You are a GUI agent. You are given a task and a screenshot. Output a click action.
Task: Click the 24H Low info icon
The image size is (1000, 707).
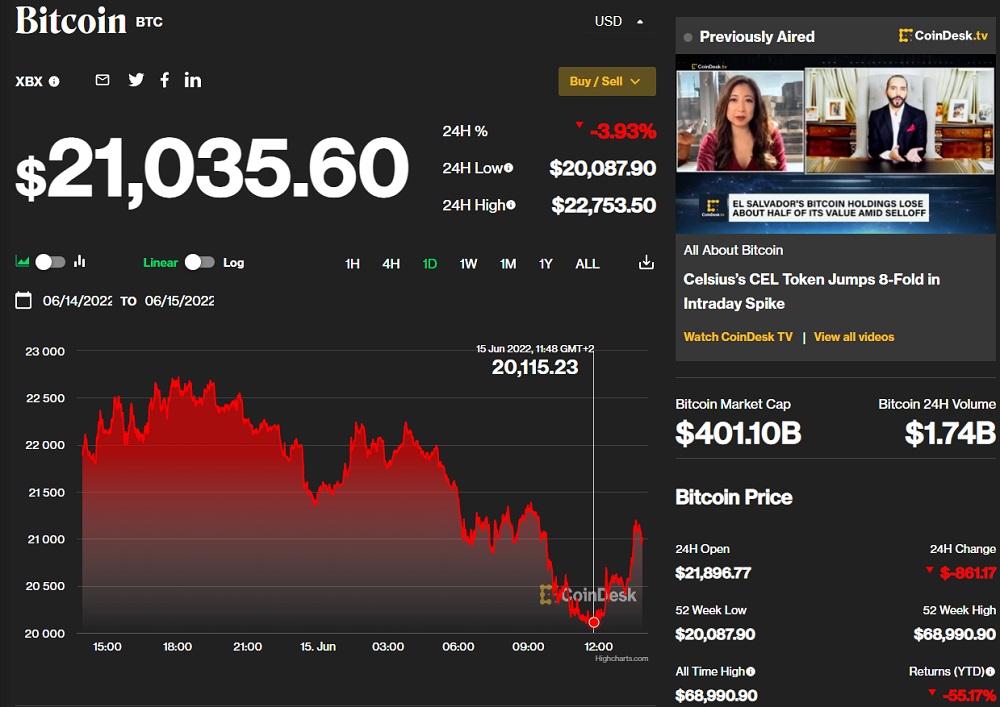(508, 168)
